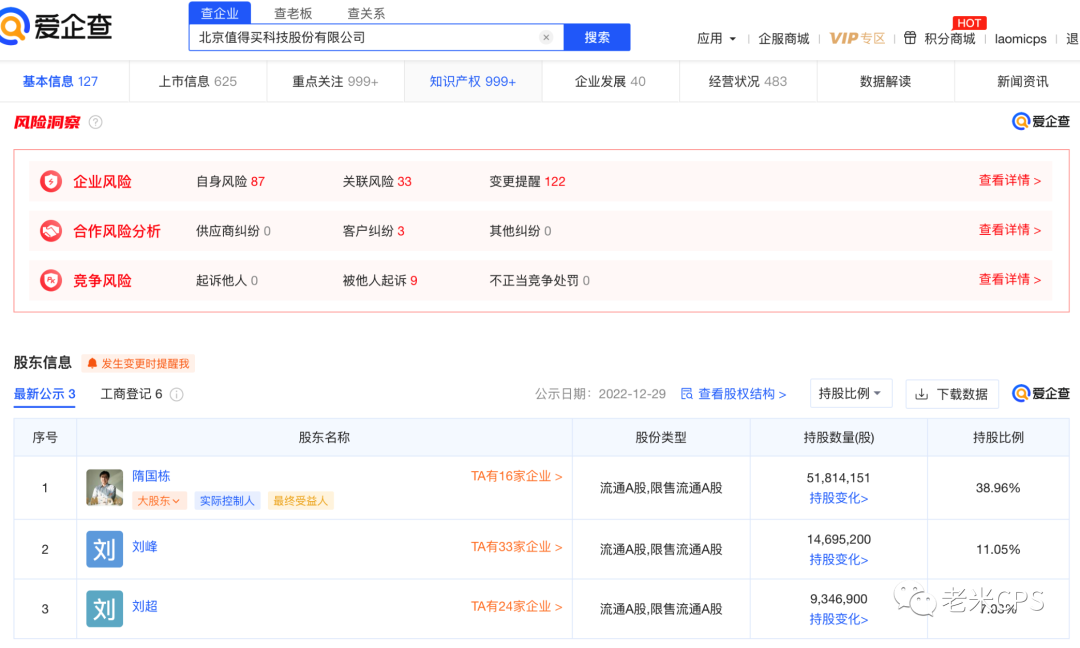Click the blue 搜索 button
This screenshot has height=648, width=1080.
596,37
